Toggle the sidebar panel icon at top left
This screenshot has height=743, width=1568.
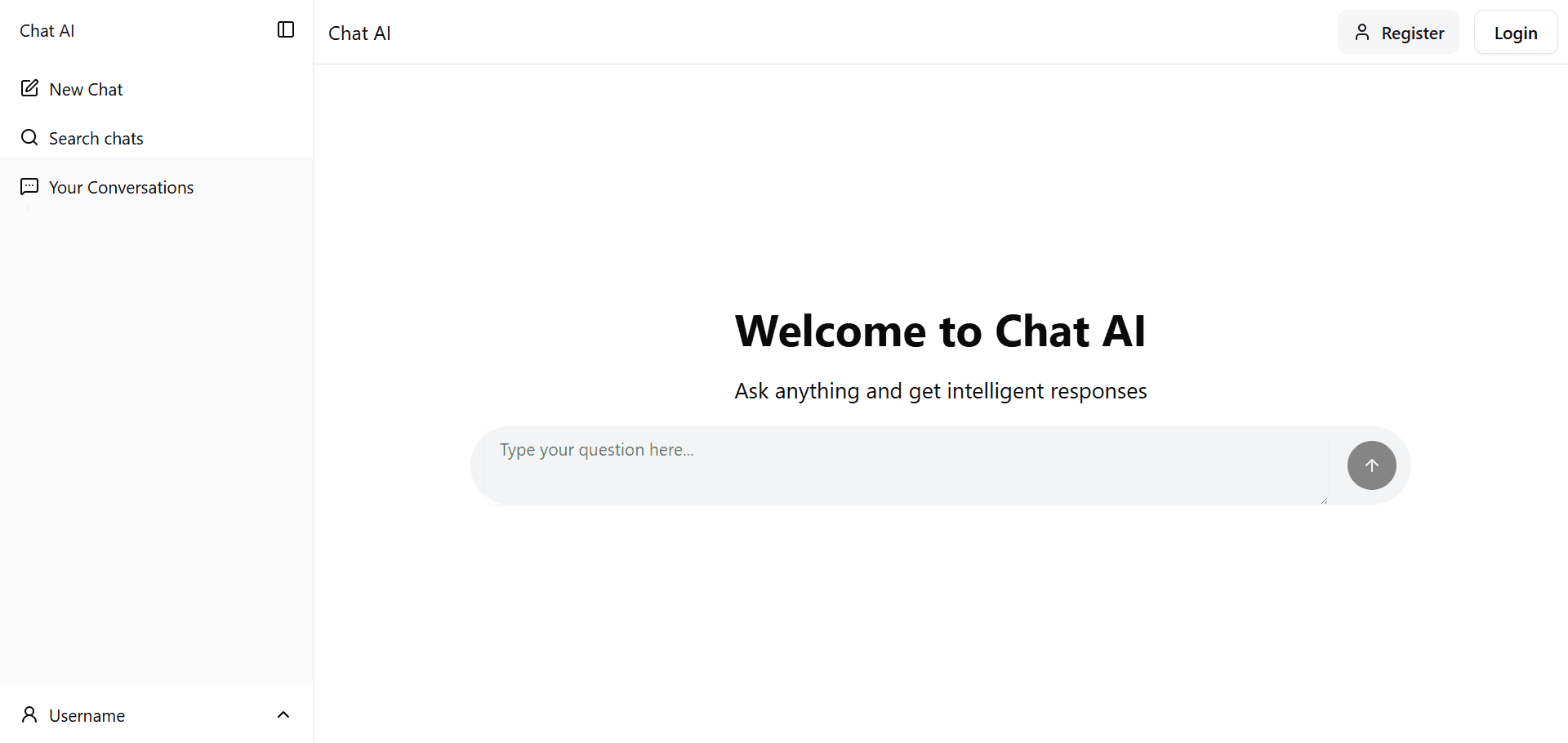click(284, 29)
